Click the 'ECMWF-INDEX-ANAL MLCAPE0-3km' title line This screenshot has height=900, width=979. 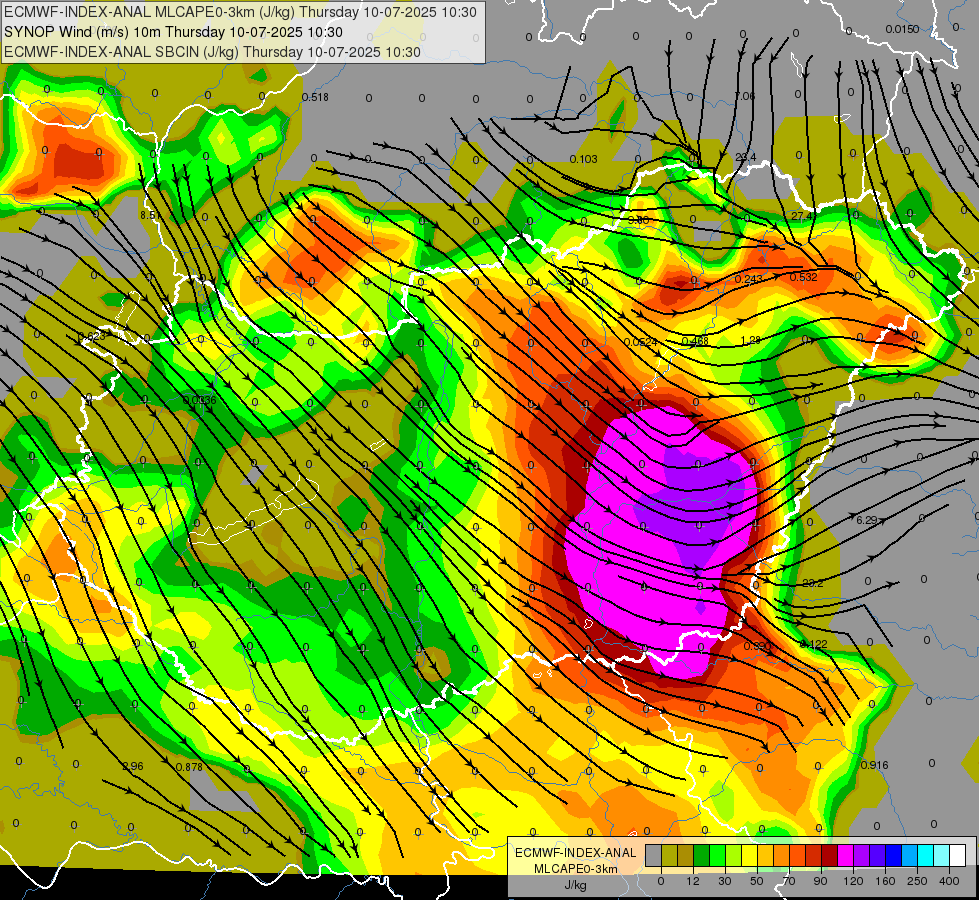coord(240,12)
